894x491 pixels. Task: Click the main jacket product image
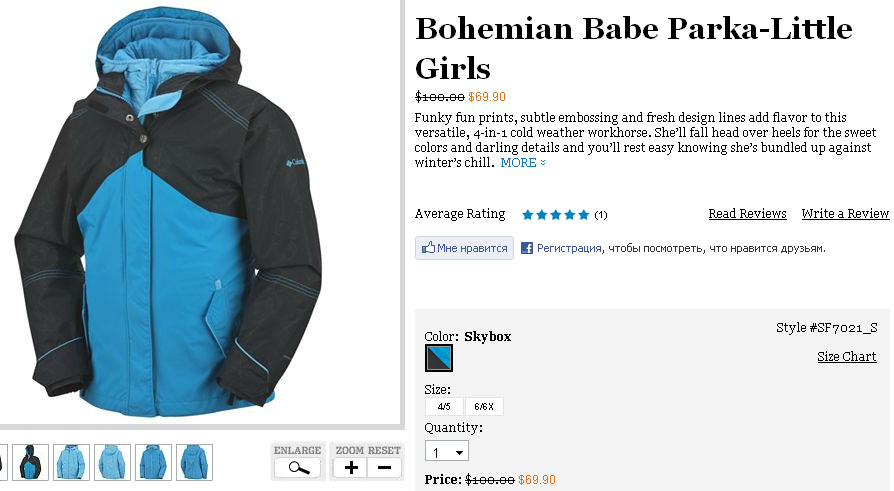click(168, 220)
